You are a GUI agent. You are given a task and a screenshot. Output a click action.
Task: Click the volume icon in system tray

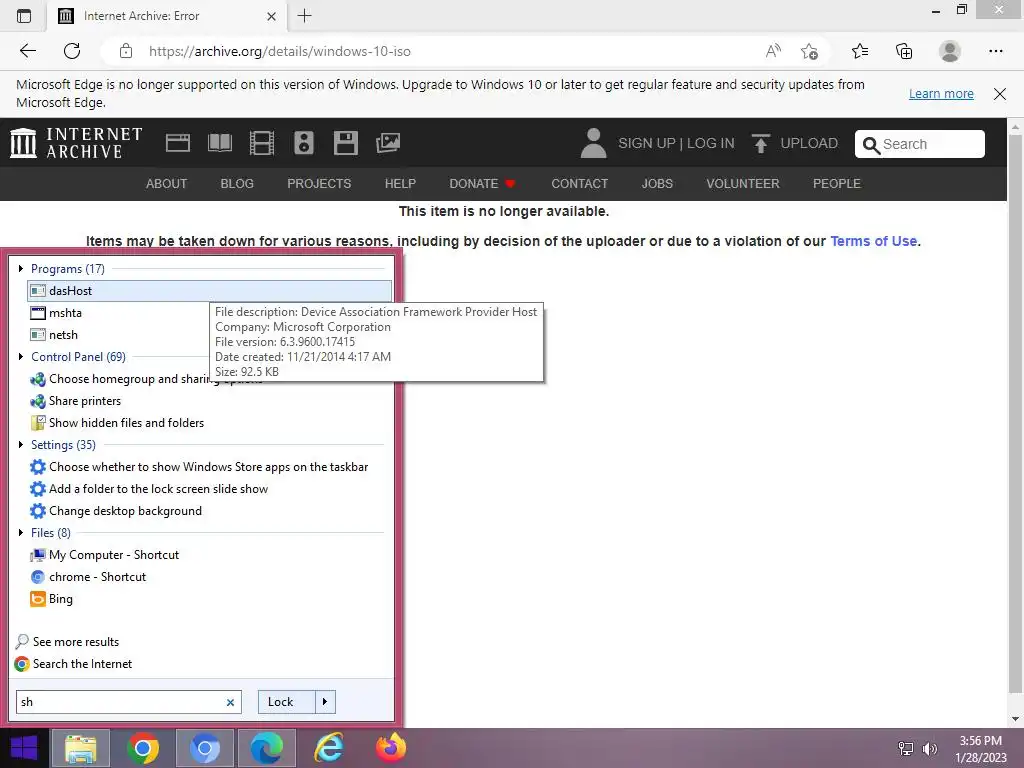[930, 749]
